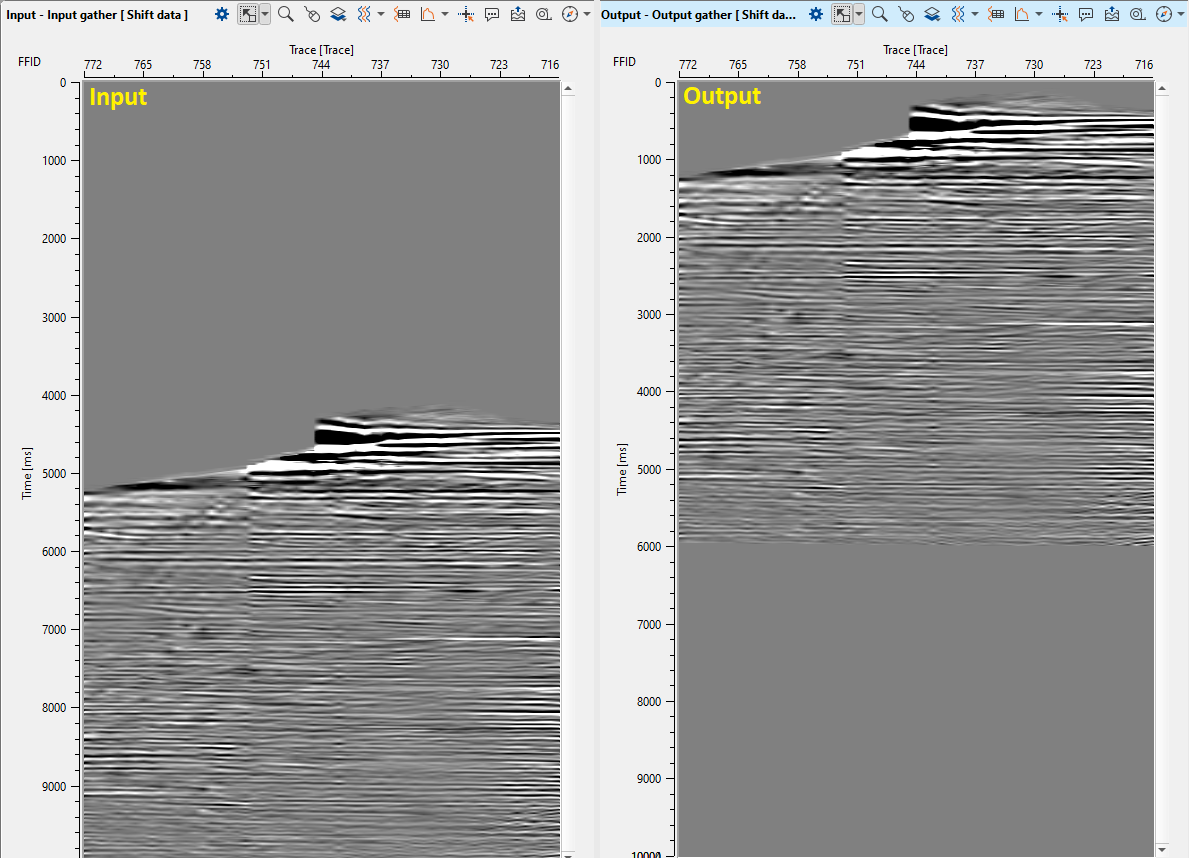The image size is (1189, 858).
Task: Click crosshair cursor tool in Input gather toolbar
Action: [x=466, y=14]
